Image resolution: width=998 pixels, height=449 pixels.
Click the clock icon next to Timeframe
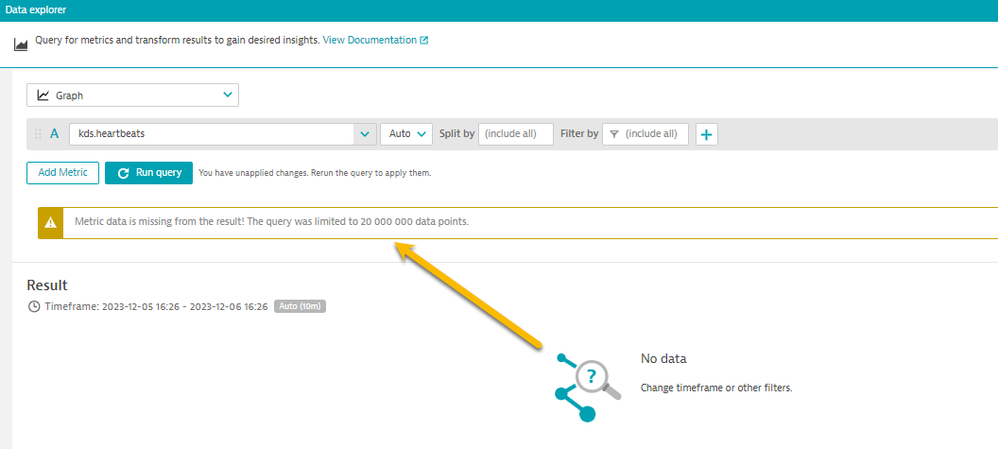click(34, 306)
